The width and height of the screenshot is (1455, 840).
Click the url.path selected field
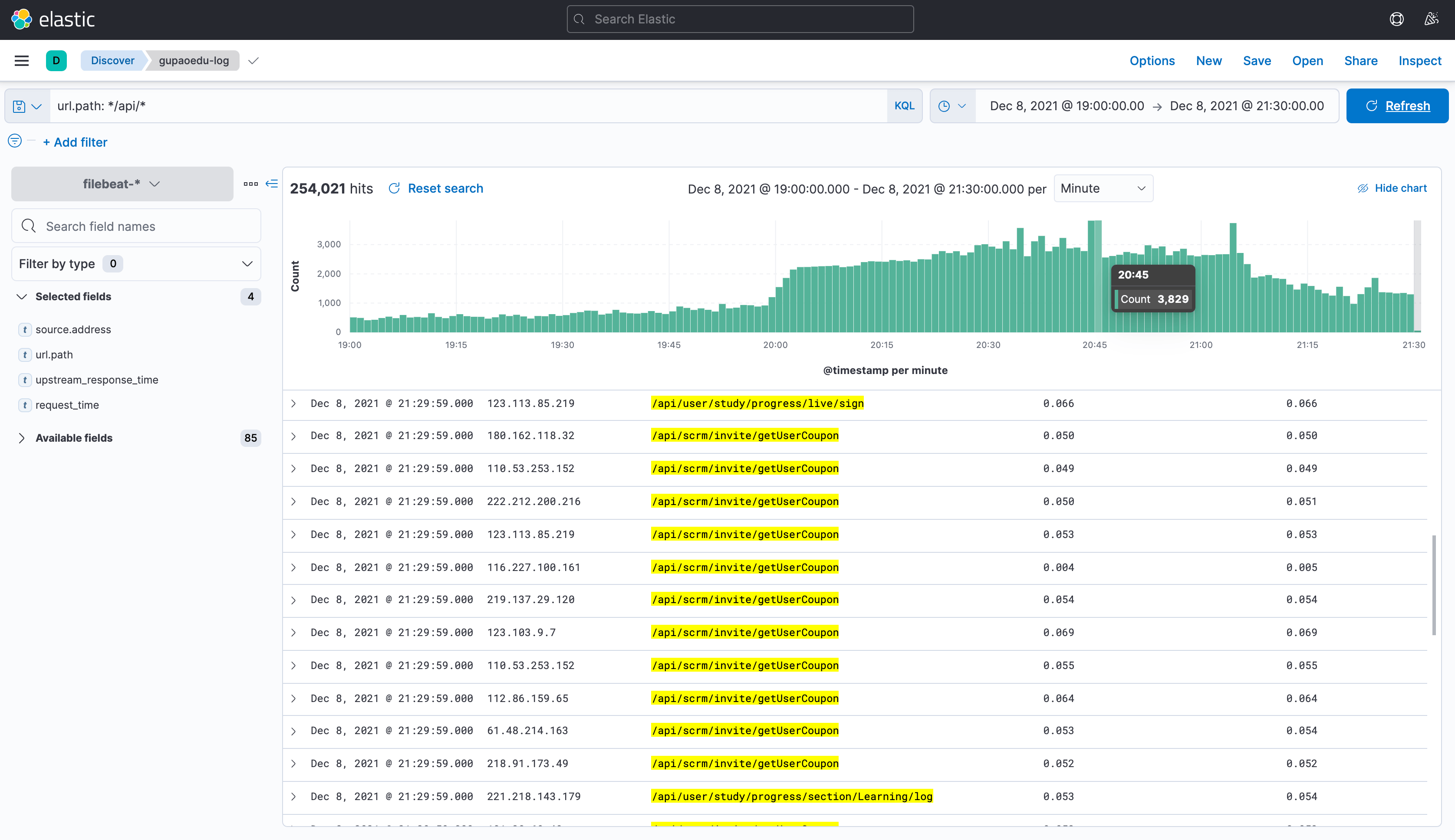pyautogui.click(x=54, y=355)
